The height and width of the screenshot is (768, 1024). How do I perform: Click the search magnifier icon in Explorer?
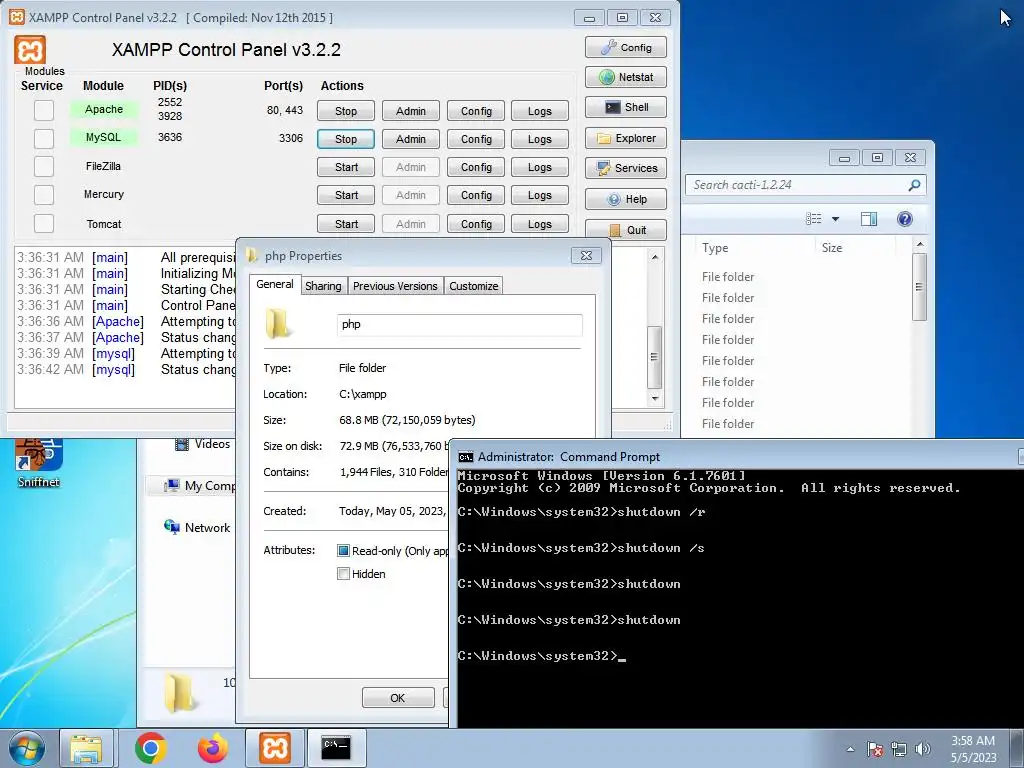point(914,185)
